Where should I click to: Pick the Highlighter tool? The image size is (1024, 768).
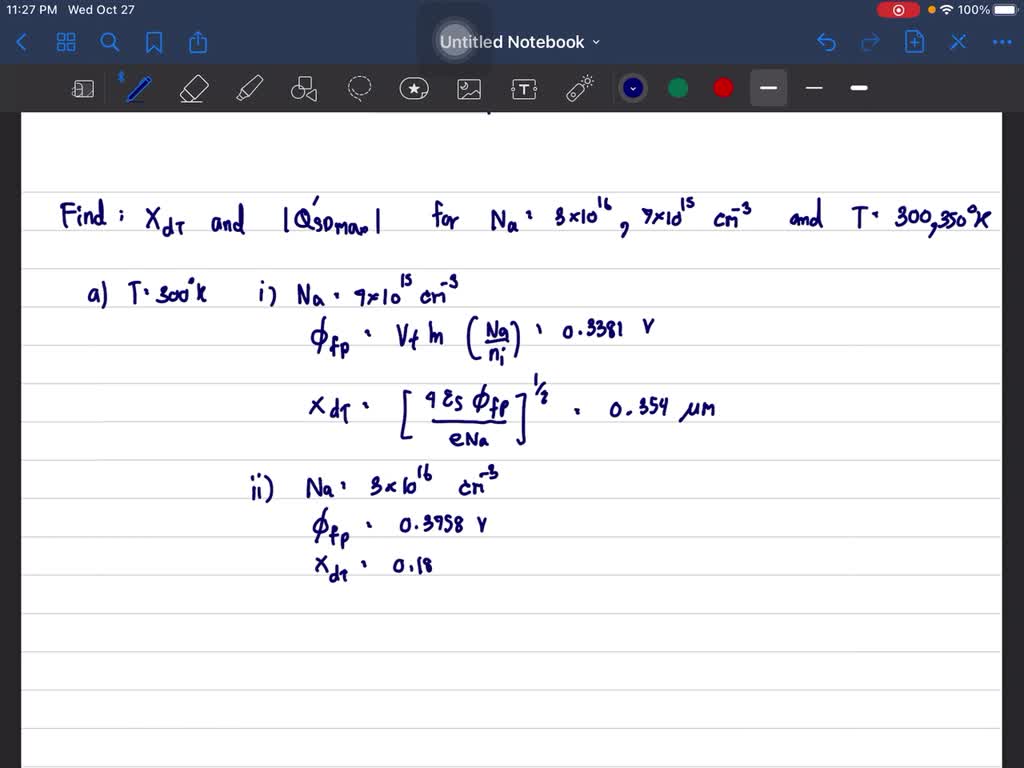249,88
